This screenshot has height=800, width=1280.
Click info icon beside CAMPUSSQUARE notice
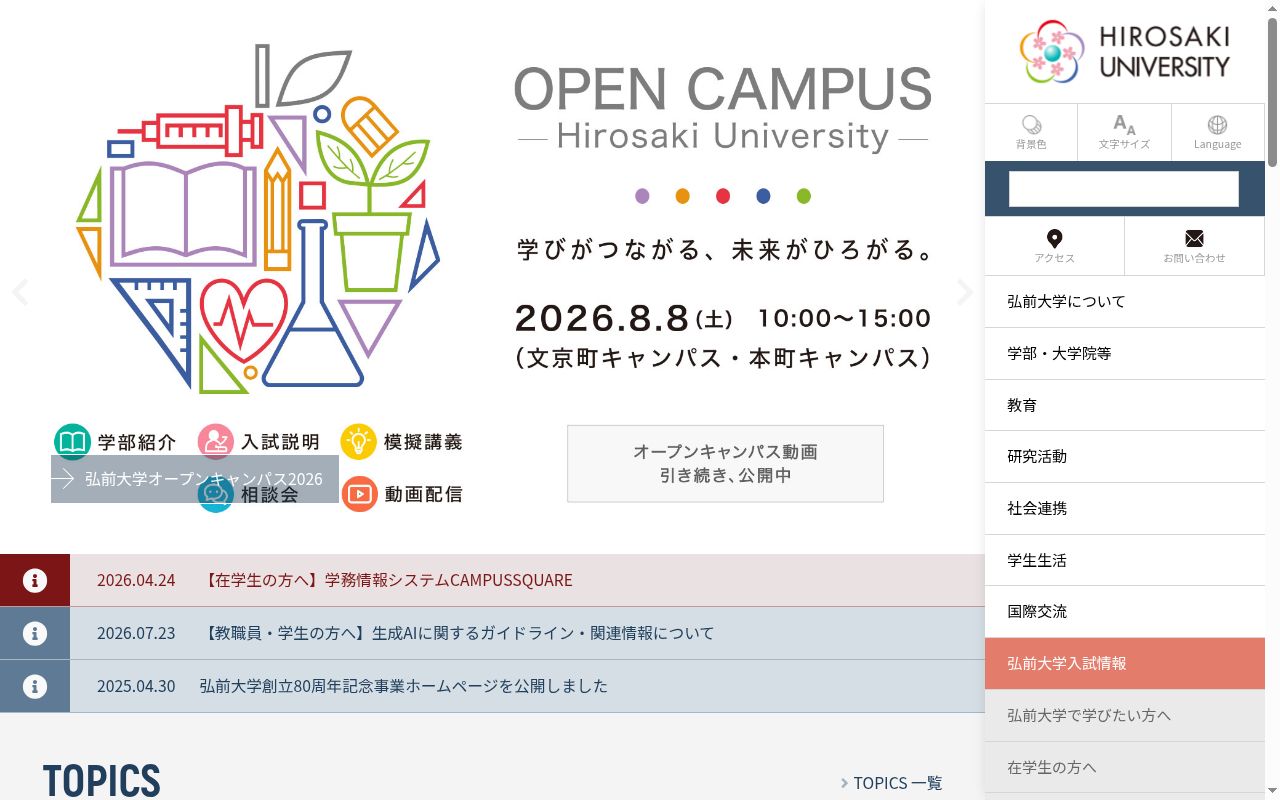tap(35, 580)
